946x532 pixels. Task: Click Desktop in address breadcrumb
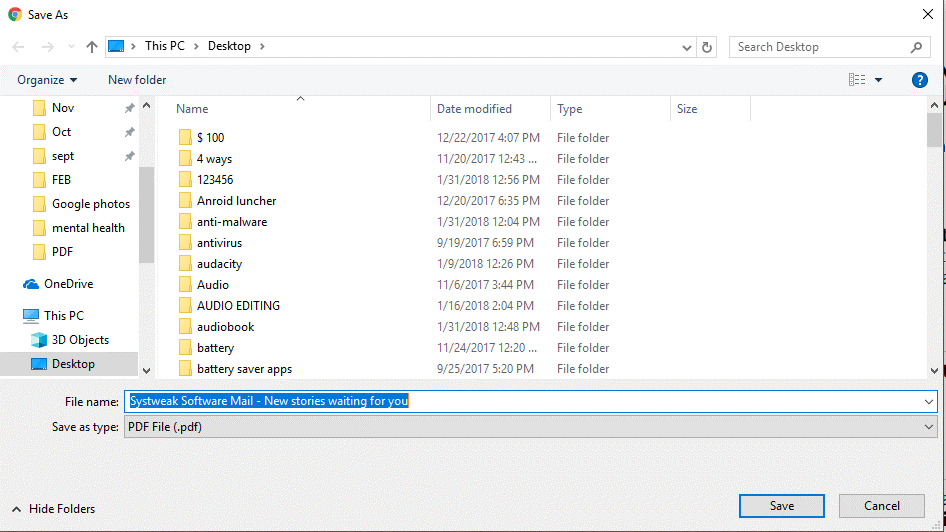pyautogui.click(x=229, y=46)
